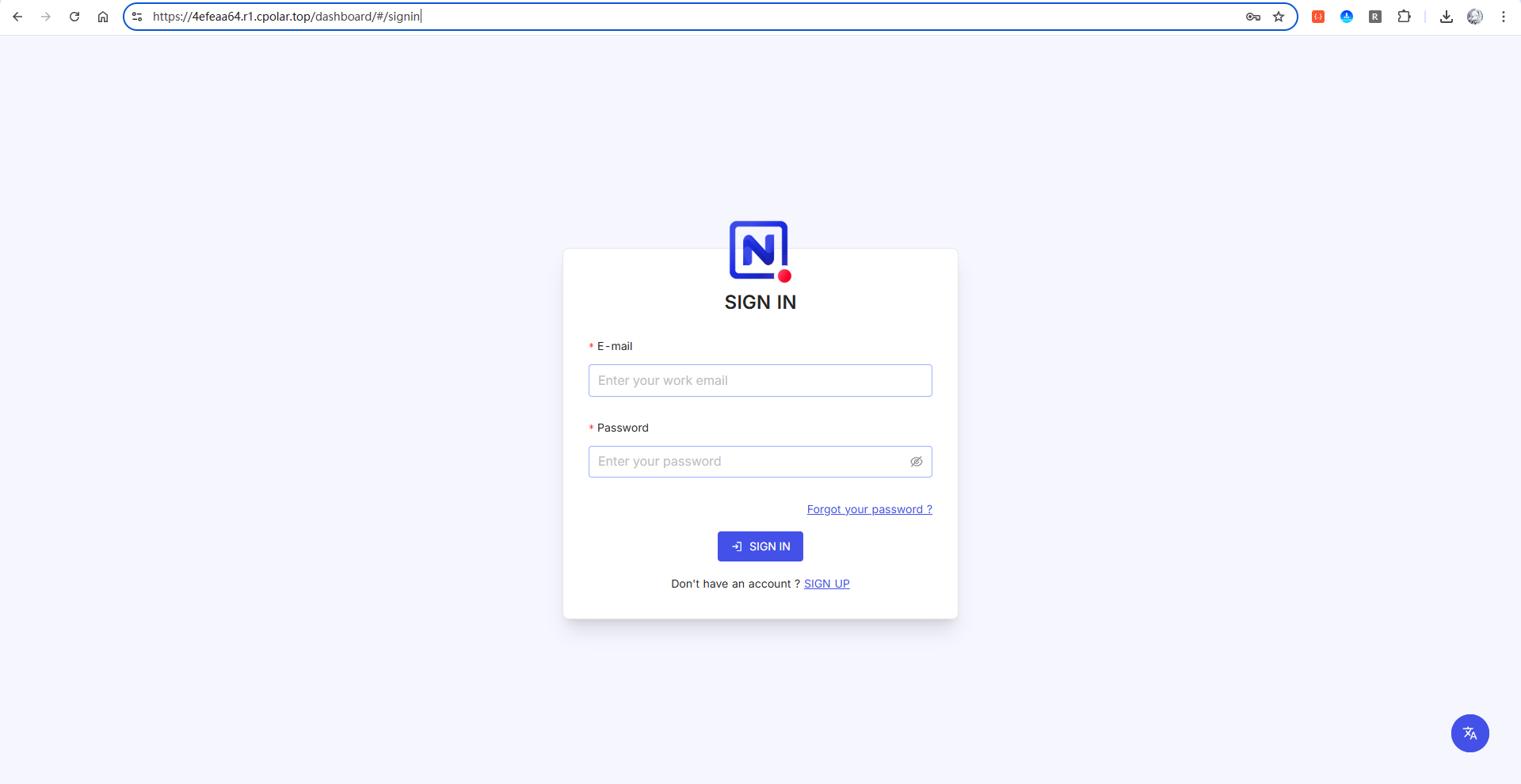
Task: Go to SIGN UP page
Action: pos(826,584)
